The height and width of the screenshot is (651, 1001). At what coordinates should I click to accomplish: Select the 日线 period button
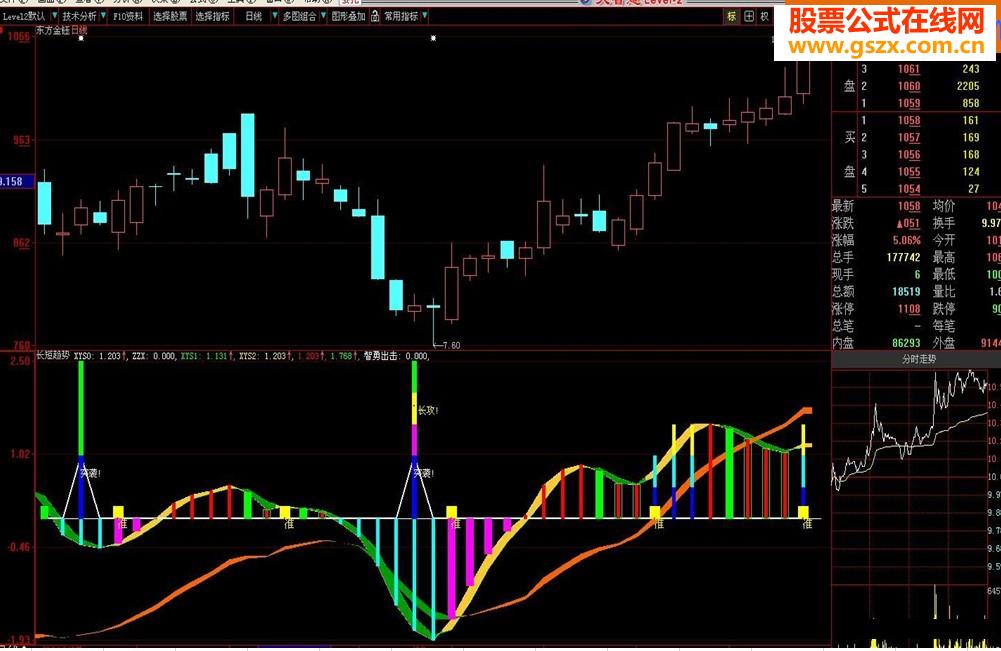point(254,16)
